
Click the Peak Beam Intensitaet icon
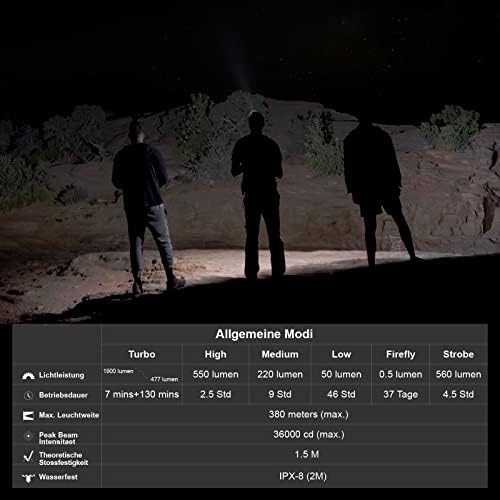pos(28,436)
